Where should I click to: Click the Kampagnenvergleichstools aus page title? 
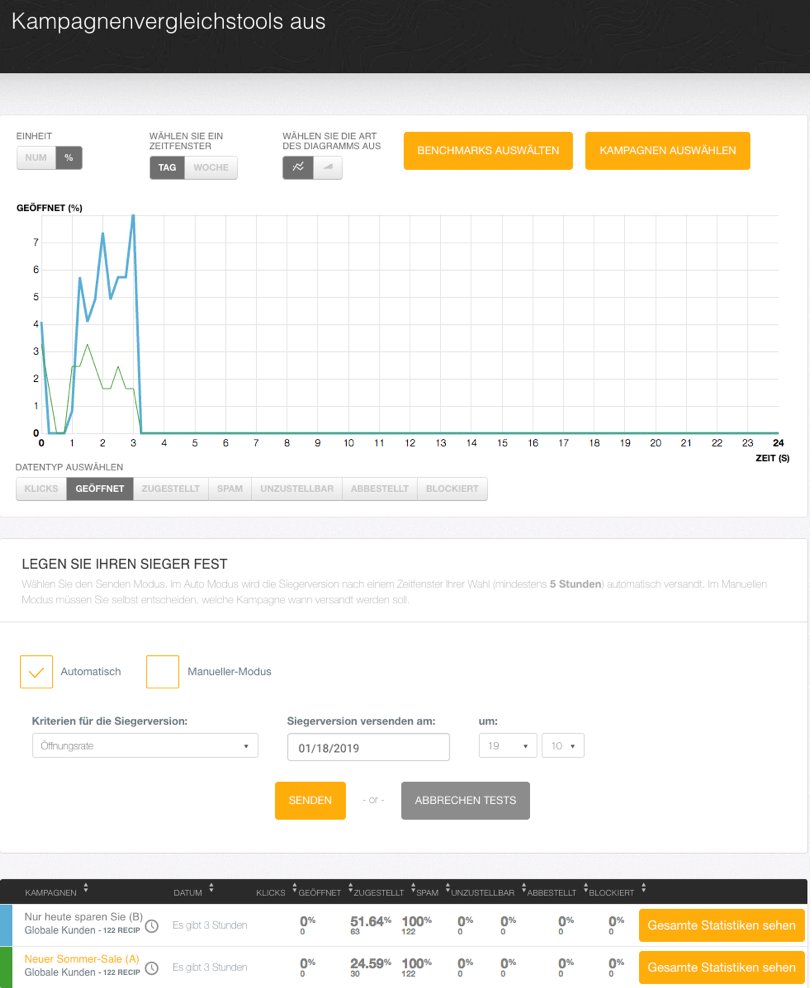(x=168, y=21)
